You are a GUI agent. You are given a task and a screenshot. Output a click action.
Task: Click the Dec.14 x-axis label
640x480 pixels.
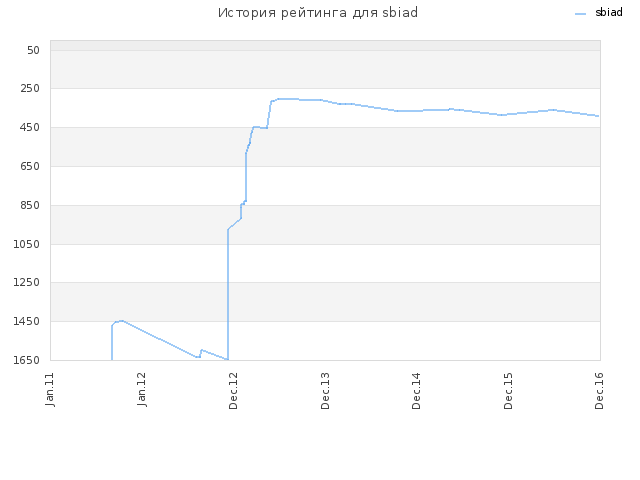coord(416,391)
